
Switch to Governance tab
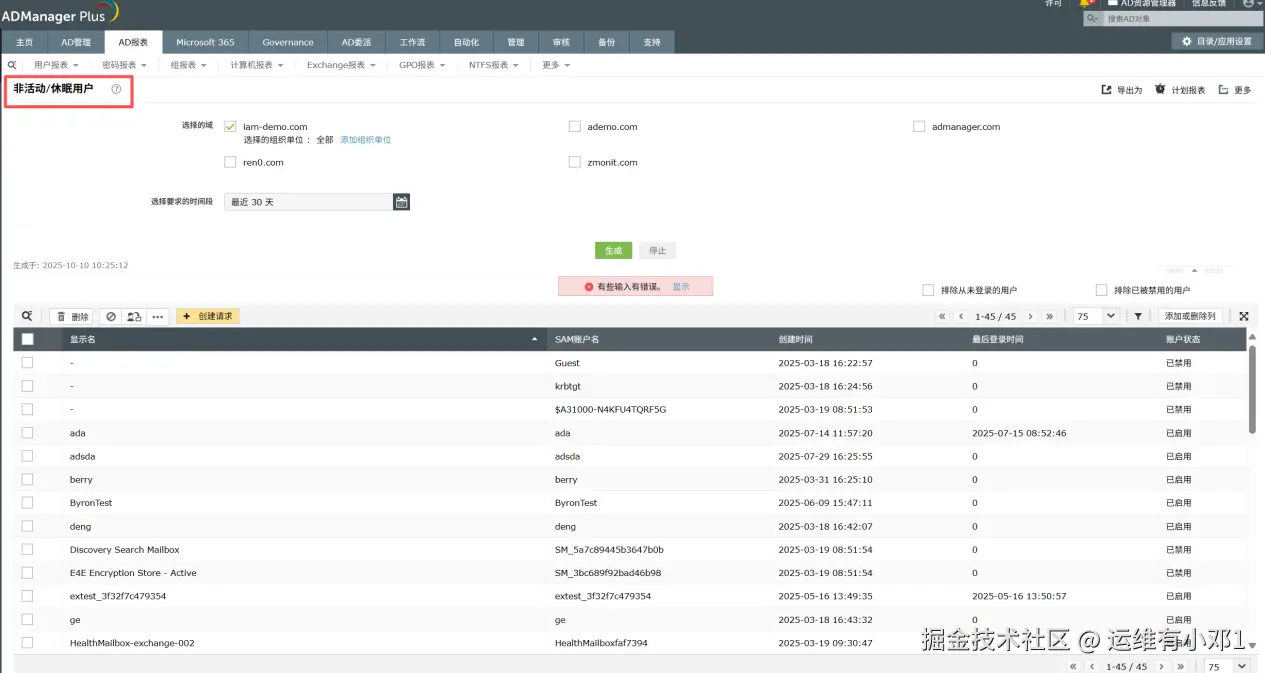click(288, 42)
